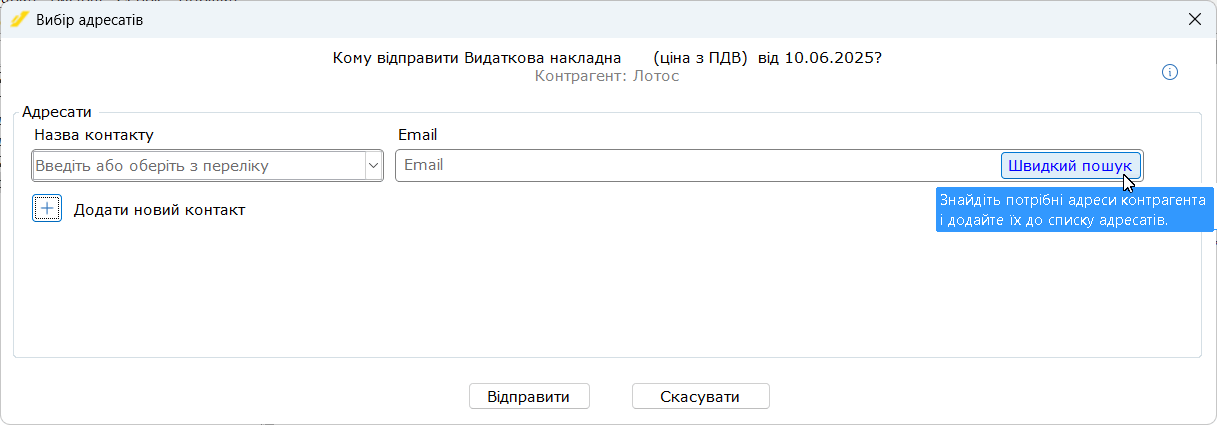Click the empty area of Адресати panel
1217x425 pixels.
[606, 290]
